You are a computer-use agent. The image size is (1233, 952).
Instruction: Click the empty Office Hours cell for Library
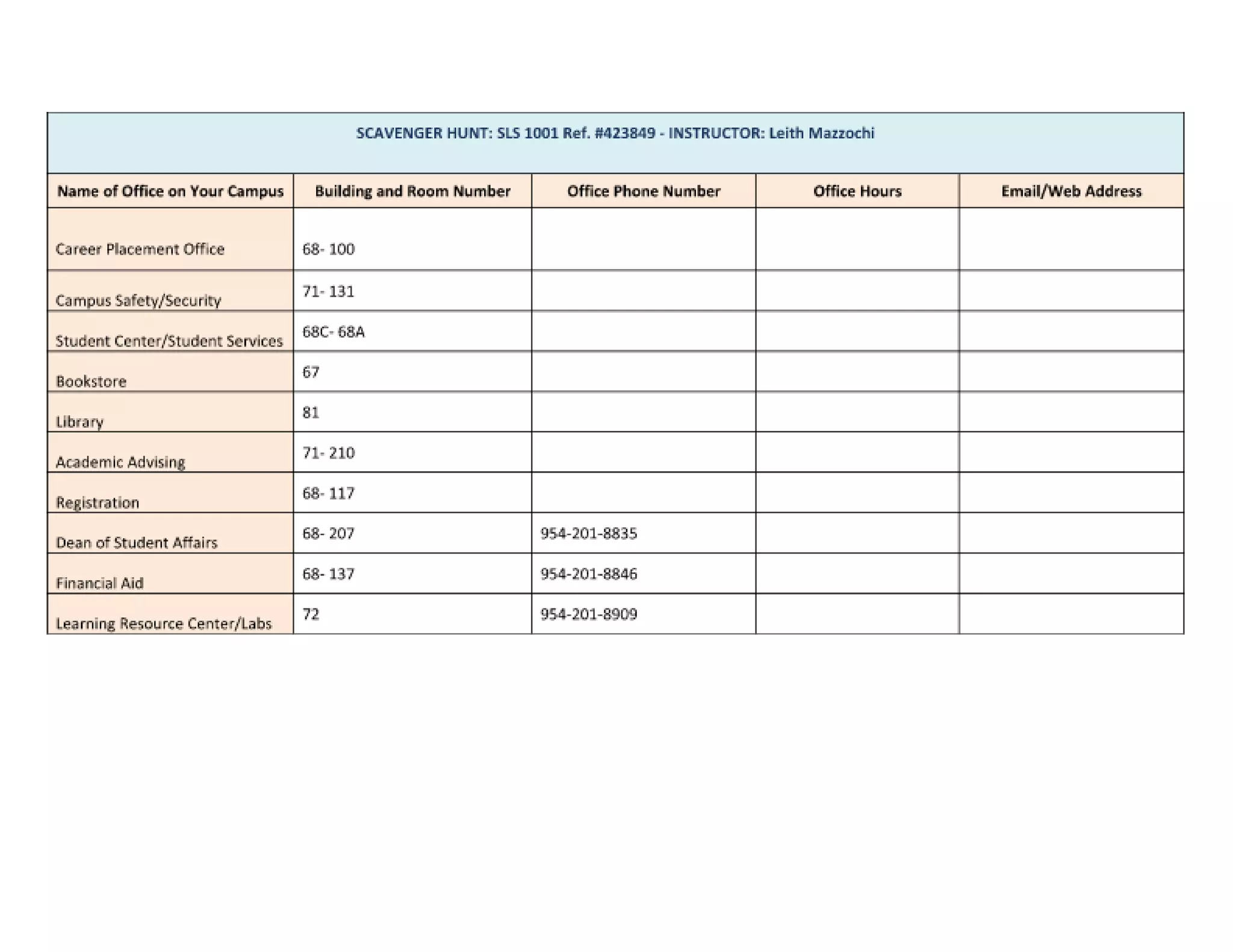click(x=857, y=412)
